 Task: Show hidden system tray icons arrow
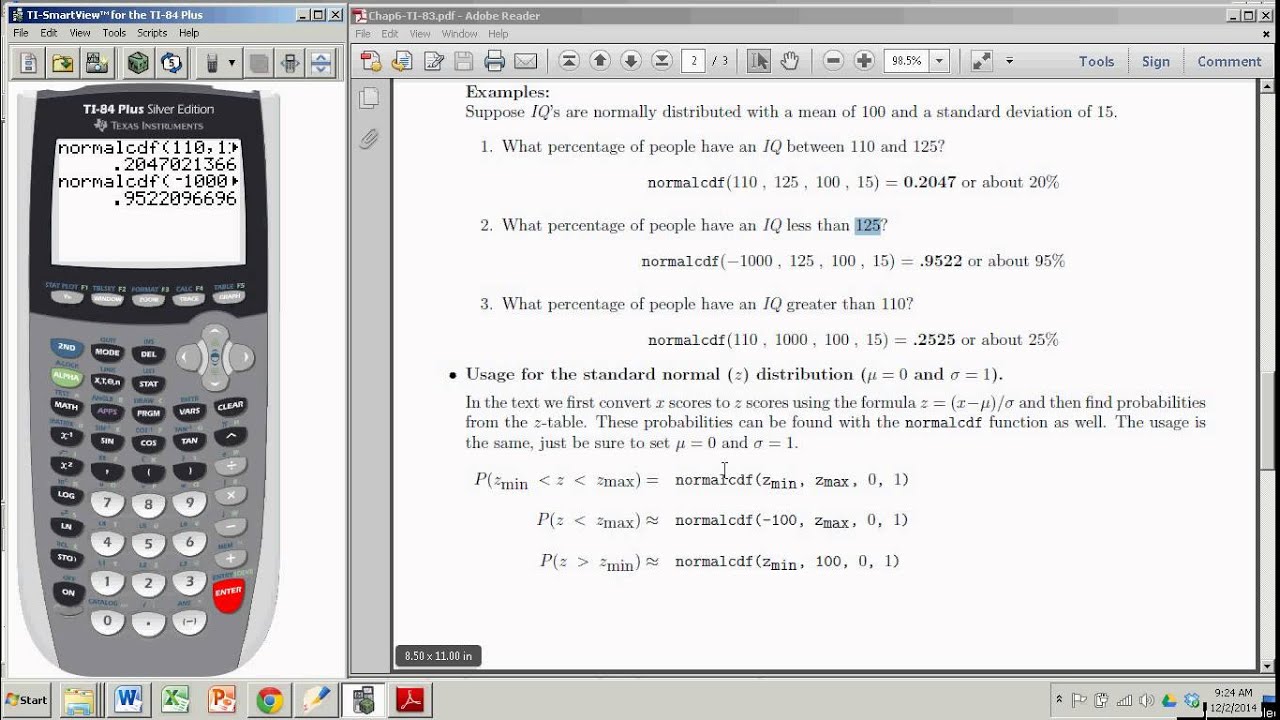click(1059, 700)
